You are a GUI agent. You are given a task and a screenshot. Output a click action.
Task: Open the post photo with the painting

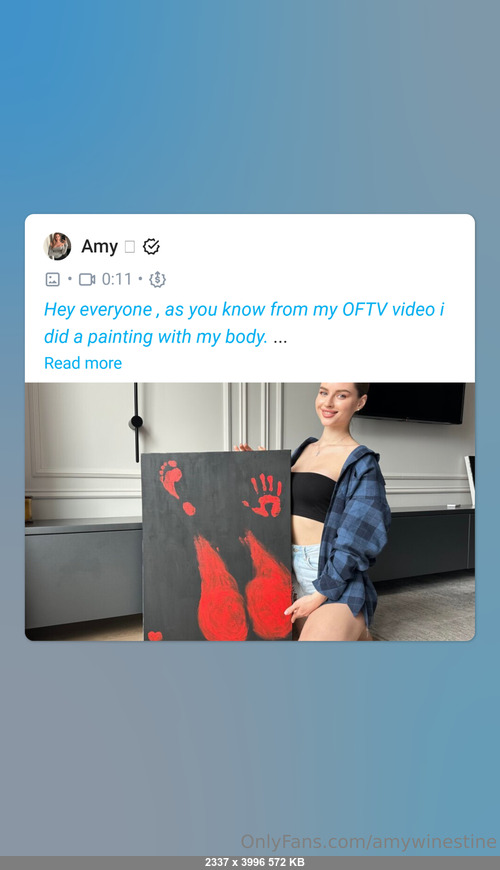point(250,512)
